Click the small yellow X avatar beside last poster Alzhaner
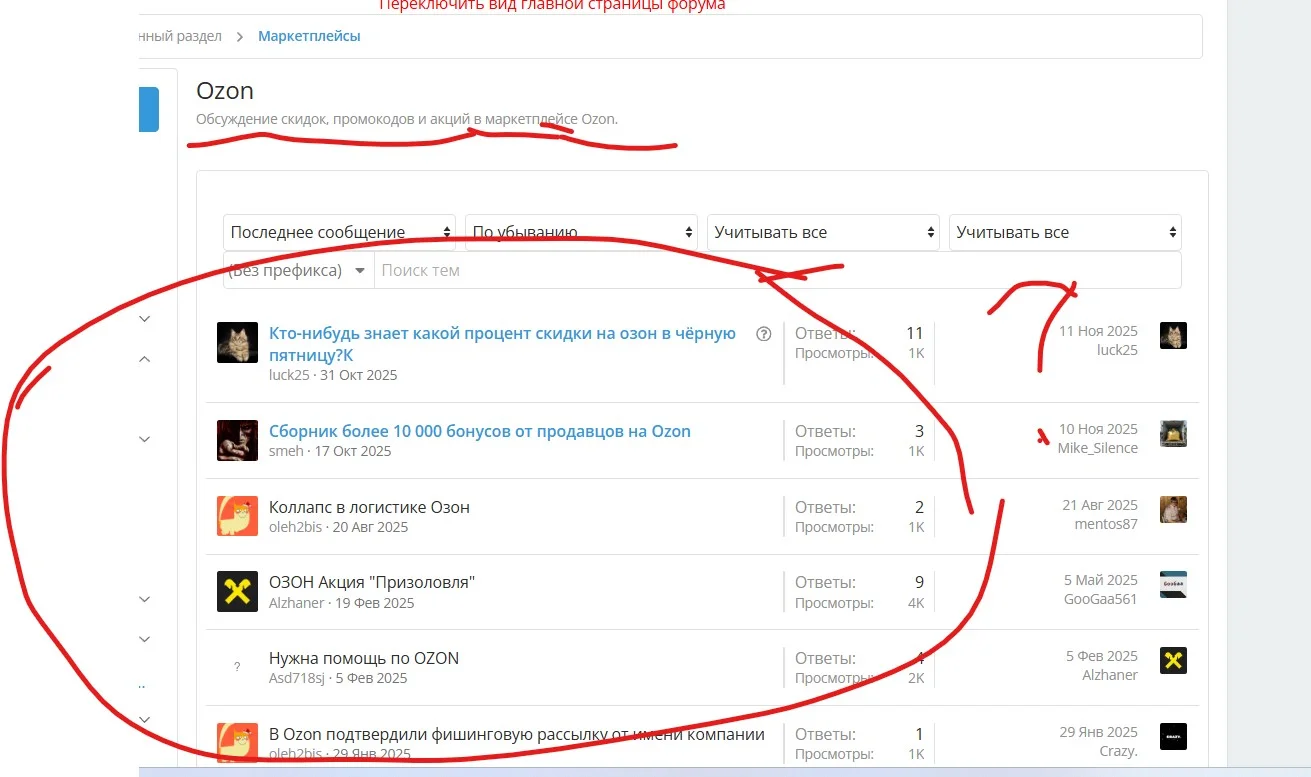Image resolution: width=1311 pixels, height=777 pixels. pos(1173,660)
